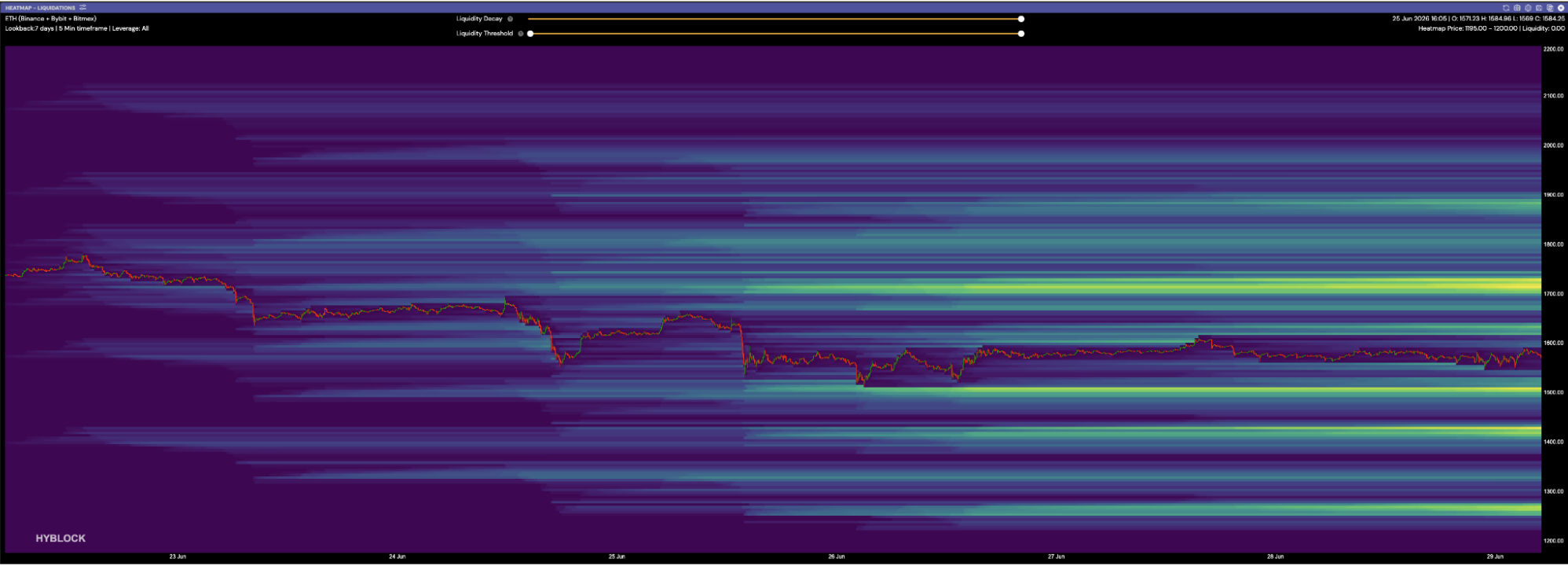Click the 1300.00 price axis label
This screenshot has height=566, width=1568.
click(x=1553, y=491)
